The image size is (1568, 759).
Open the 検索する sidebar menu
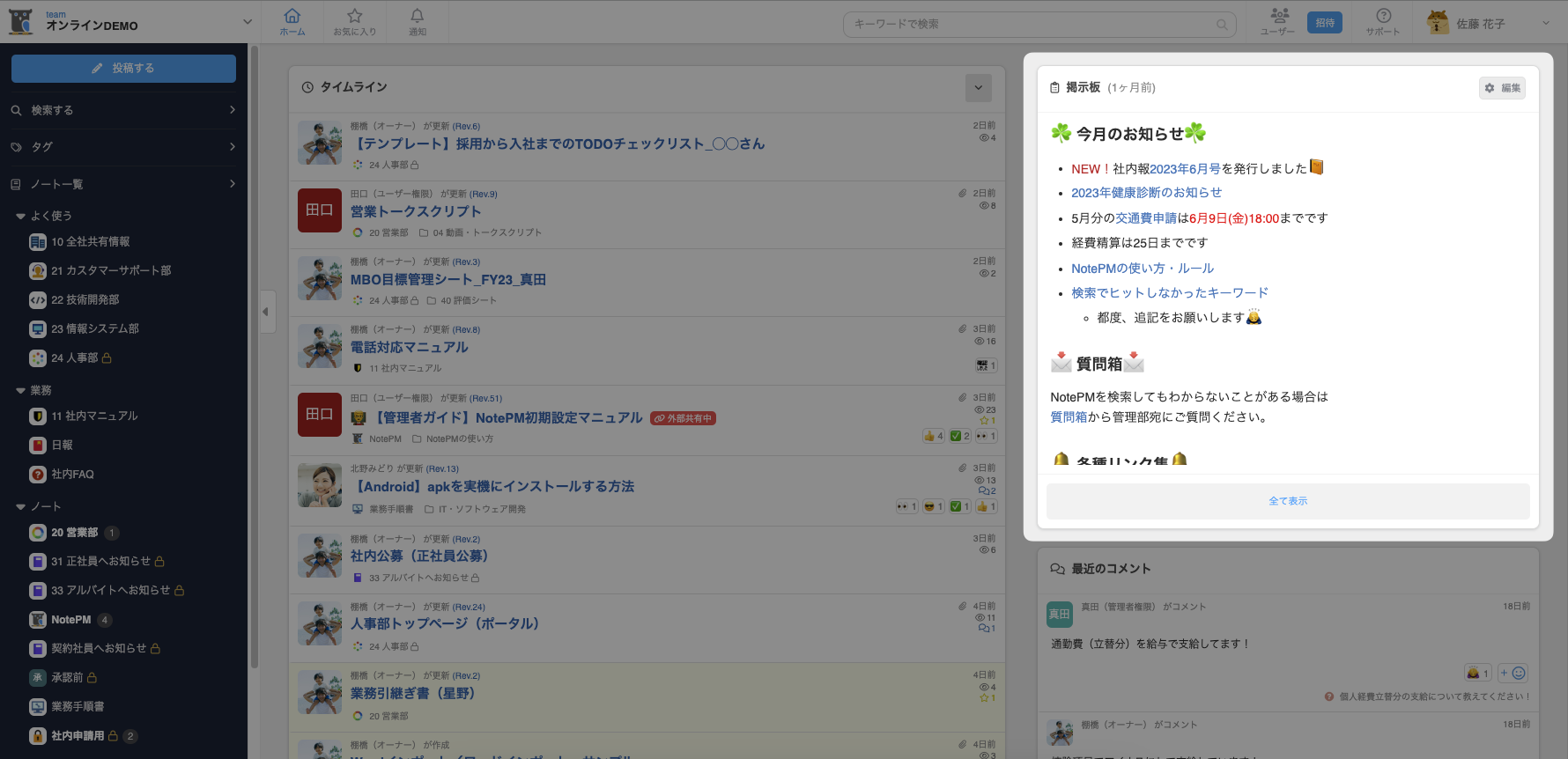coord(123,110)
